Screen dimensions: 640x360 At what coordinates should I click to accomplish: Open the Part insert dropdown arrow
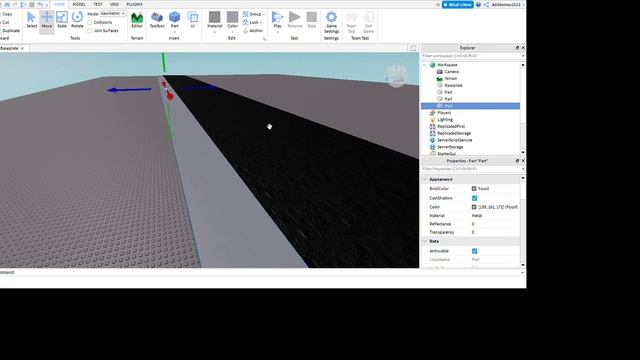tap(175, 32)
